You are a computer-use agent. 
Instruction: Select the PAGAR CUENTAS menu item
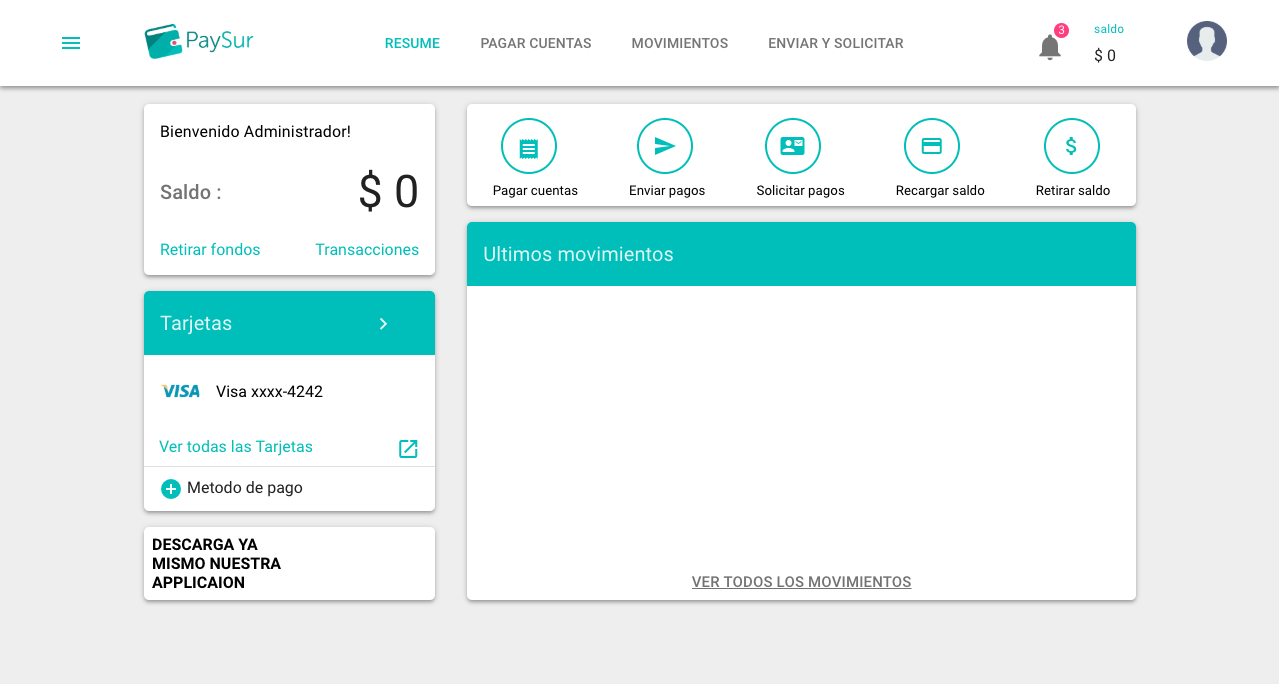click(535, 43)
